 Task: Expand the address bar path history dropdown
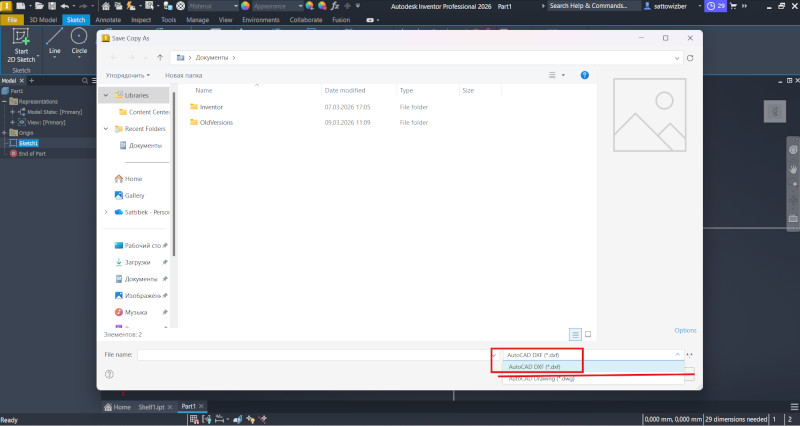[677, 58]
